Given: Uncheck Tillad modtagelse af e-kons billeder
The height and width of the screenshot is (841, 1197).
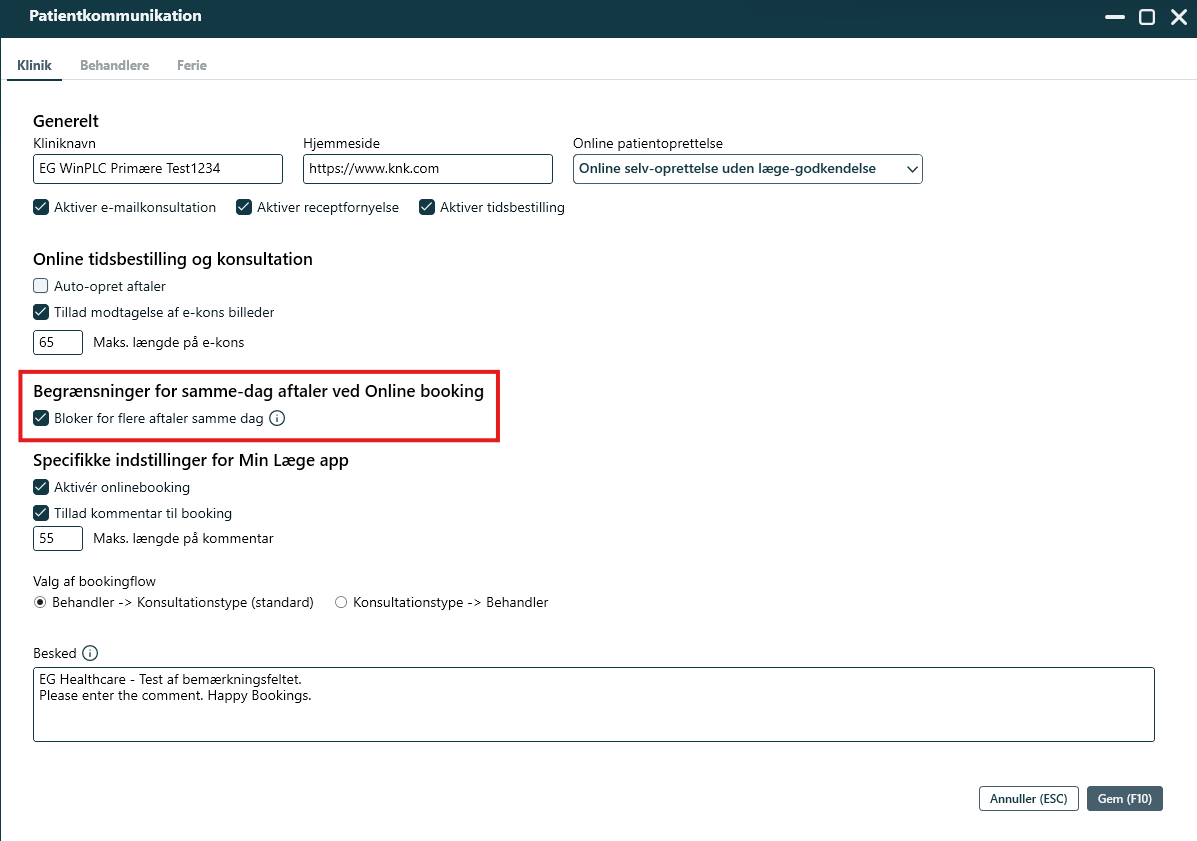Looking at the screenshot, I should tap(41, 312).
